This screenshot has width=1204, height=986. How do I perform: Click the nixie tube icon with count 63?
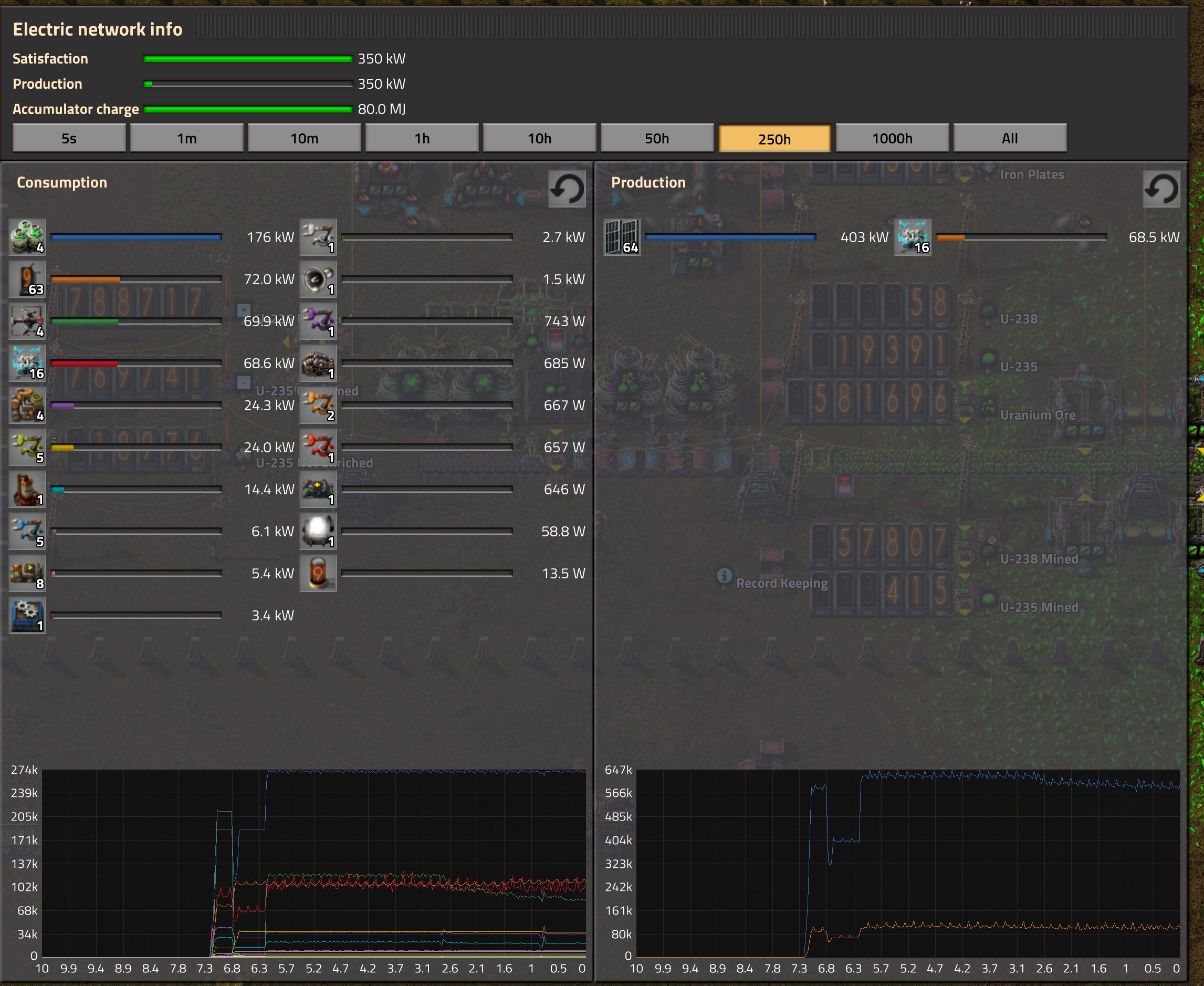(x=27, y=279)
